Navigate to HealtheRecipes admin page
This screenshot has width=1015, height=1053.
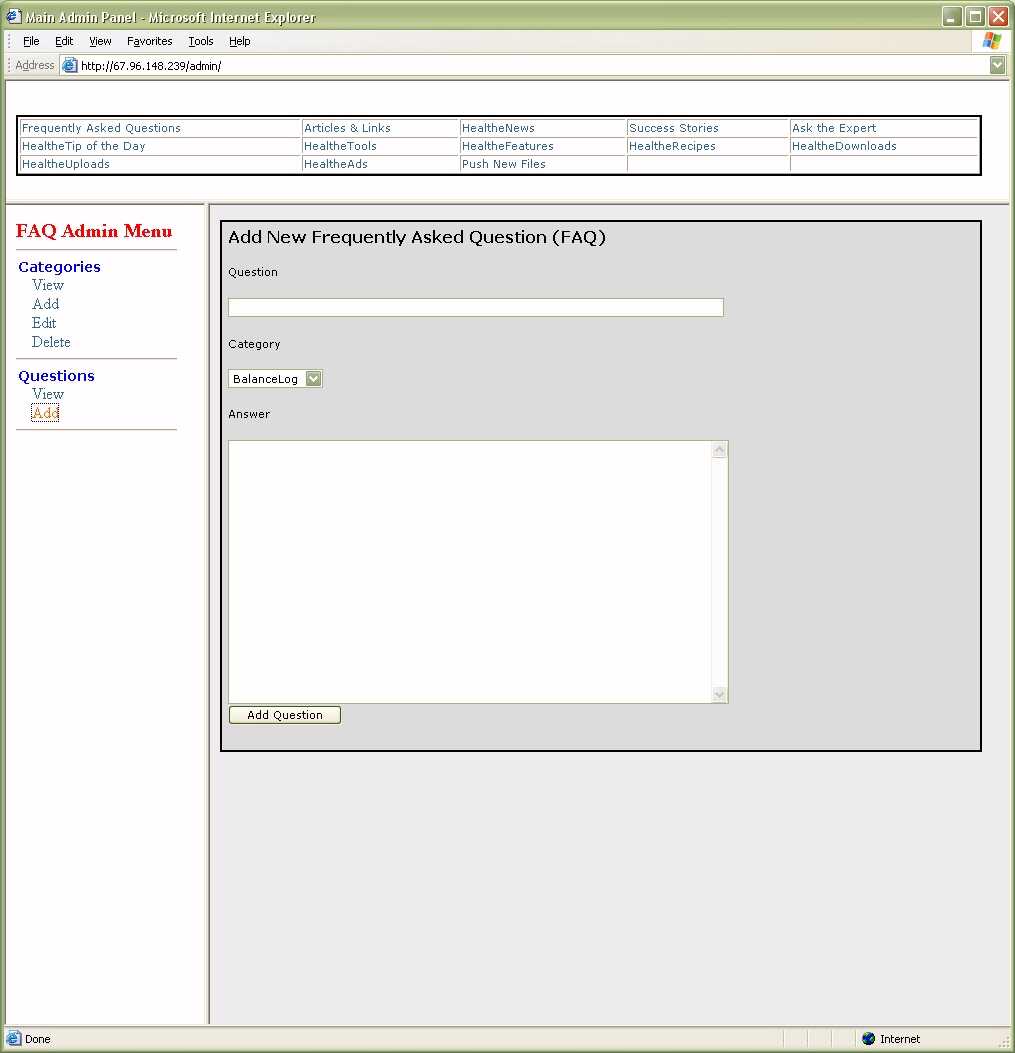tap(672, 146)
